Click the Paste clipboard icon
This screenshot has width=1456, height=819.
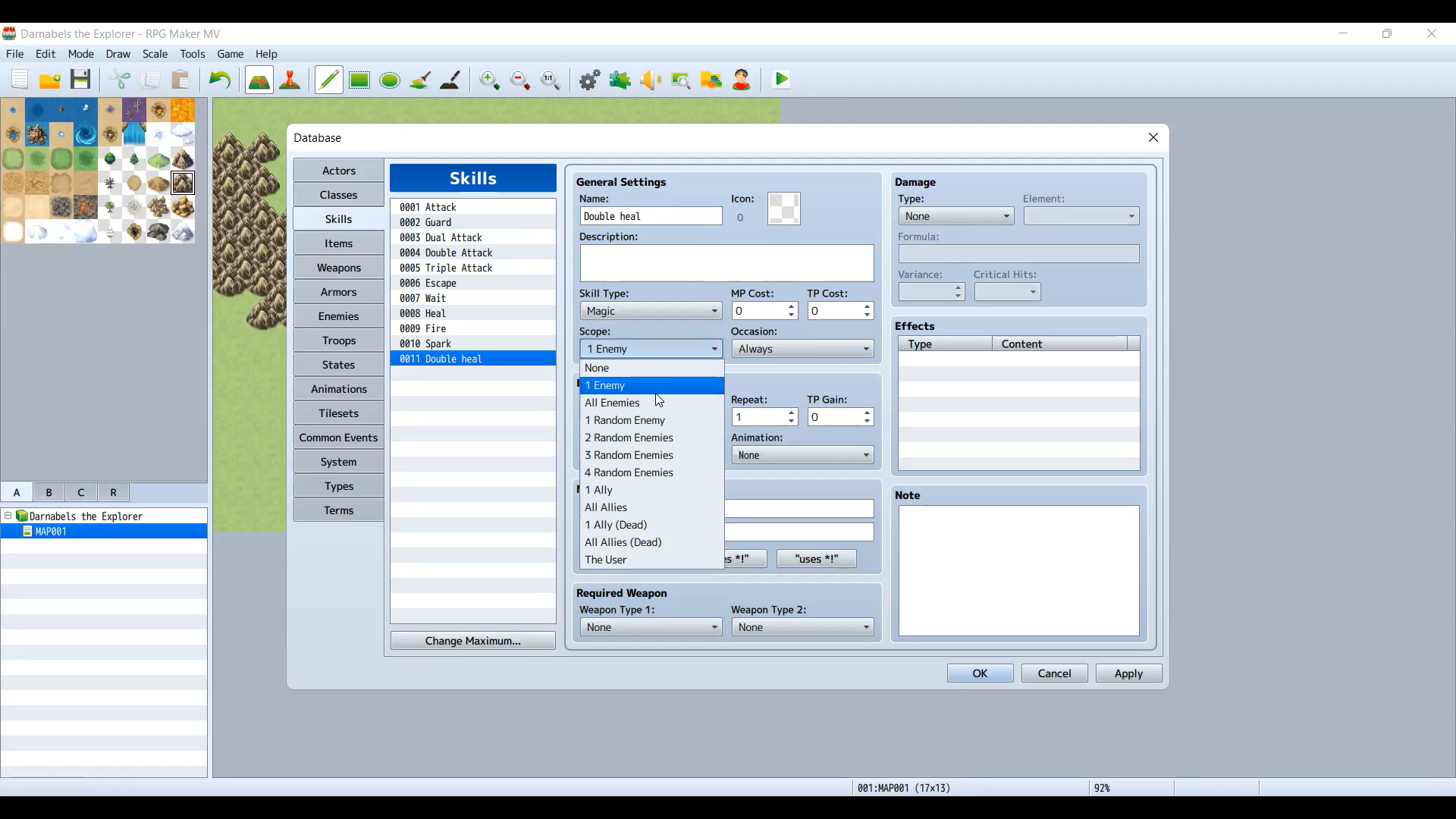coord(180,80)
